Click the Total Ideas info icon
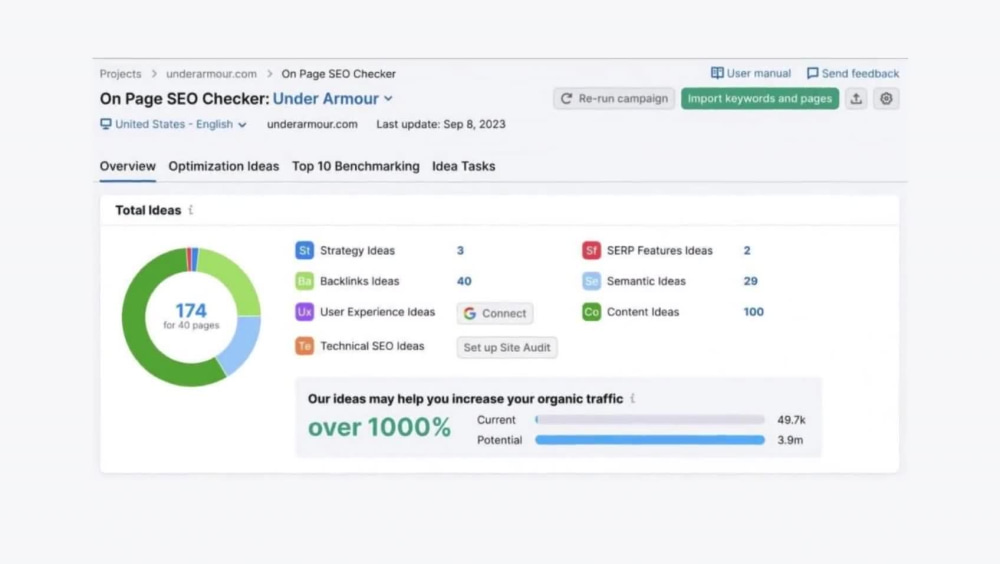1000x564 pixels. click(x=191, y=210)
